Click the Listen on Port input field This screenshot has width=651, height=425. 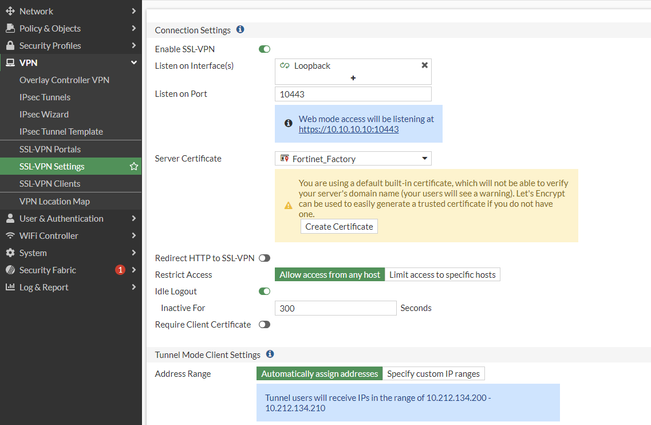(353, 94)
